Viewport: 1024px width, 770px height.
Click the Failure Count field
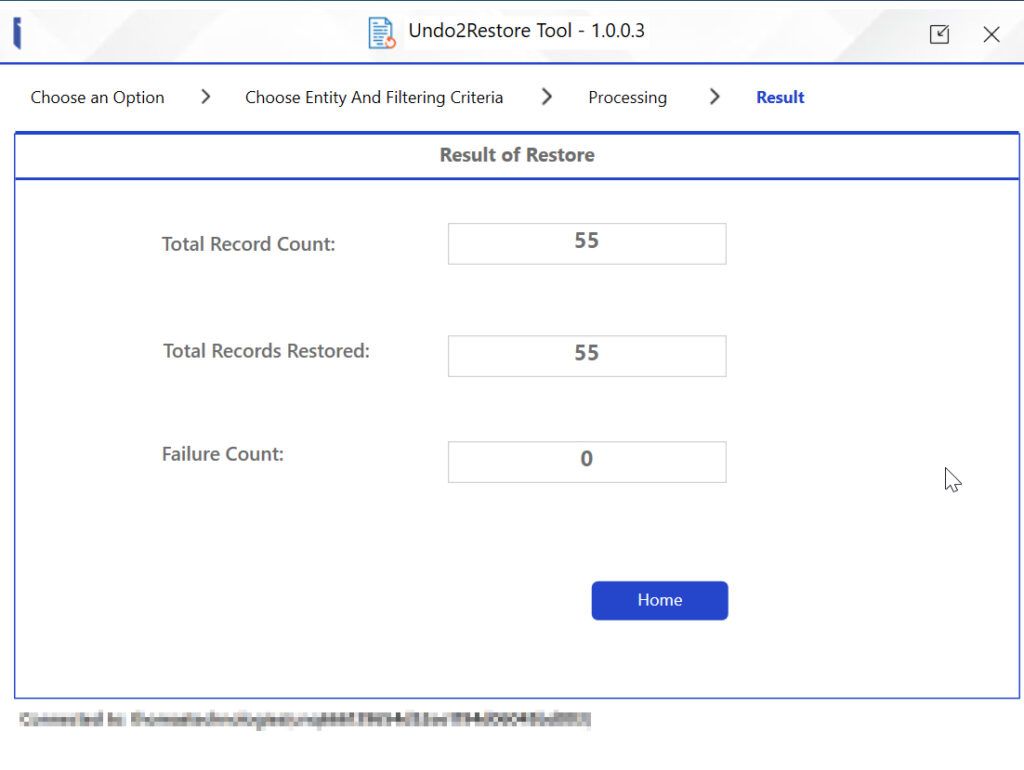click(586, 462)
